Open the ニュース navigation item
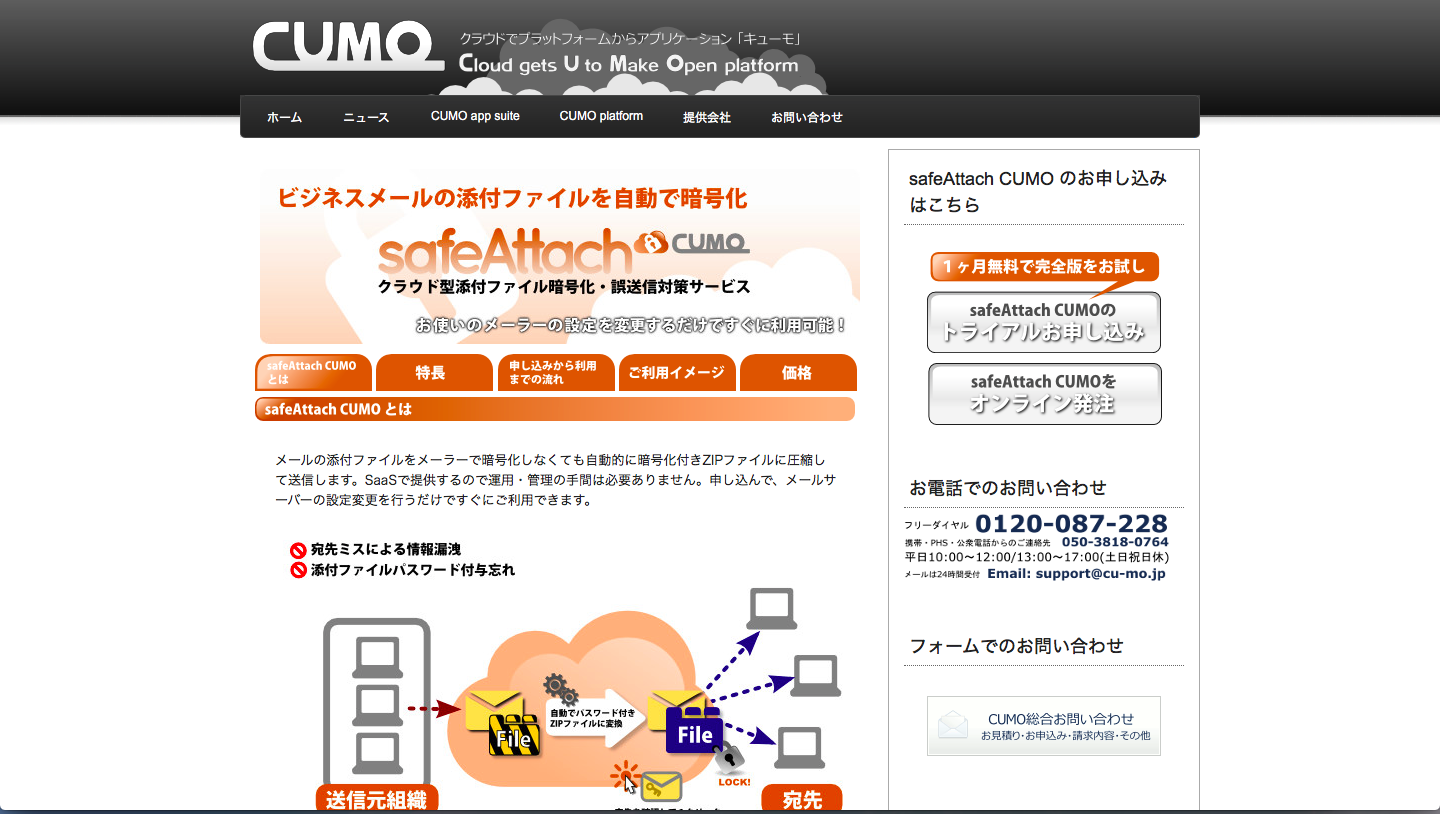This screenshot has width=1440, height=814. [366, 117]
